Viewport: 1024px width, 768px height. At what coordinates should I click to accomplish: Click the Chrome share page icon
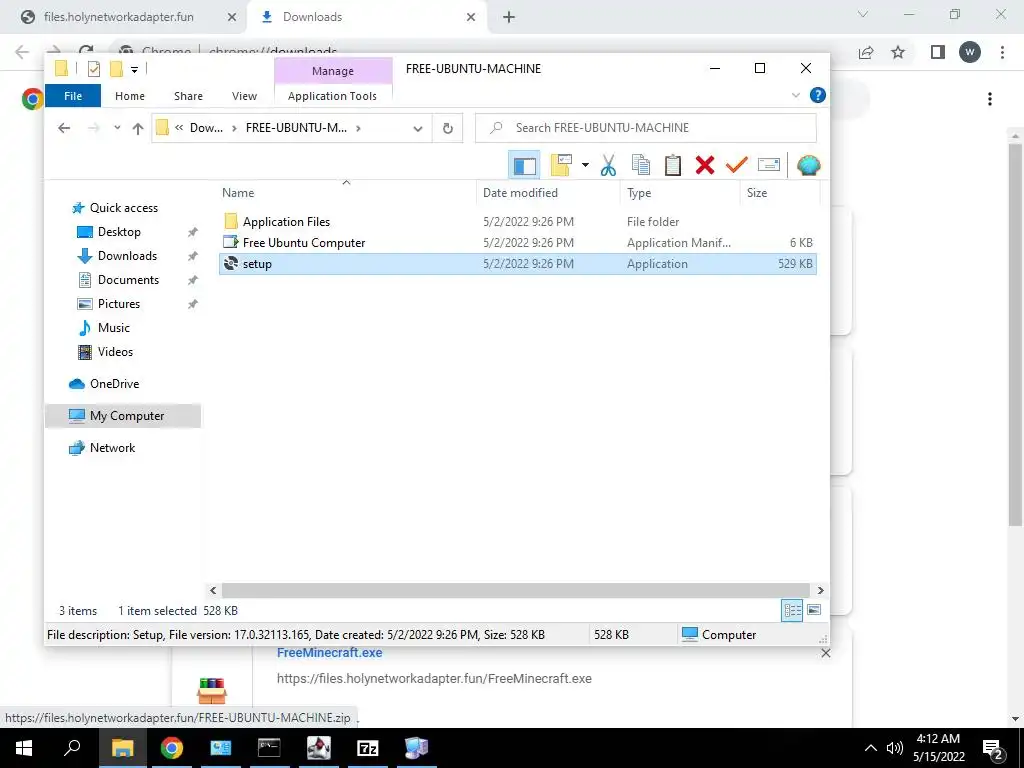point(866,52)
